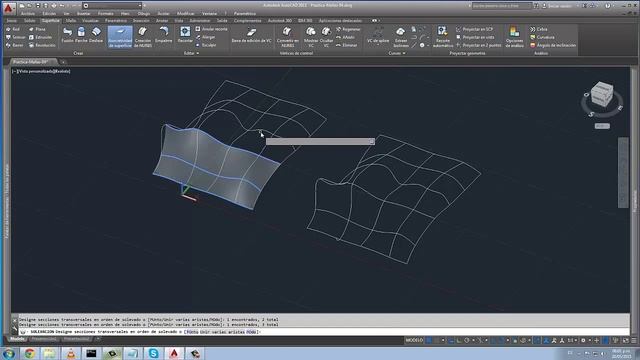Click Convertir en NURBS tool
The image size is (640, 360).
point(288,37)
